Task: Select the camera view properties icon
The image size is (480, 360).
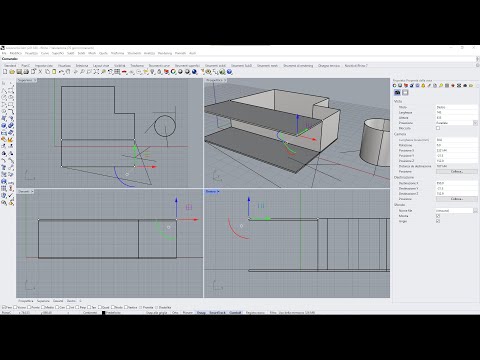Action: pos(397,92)
